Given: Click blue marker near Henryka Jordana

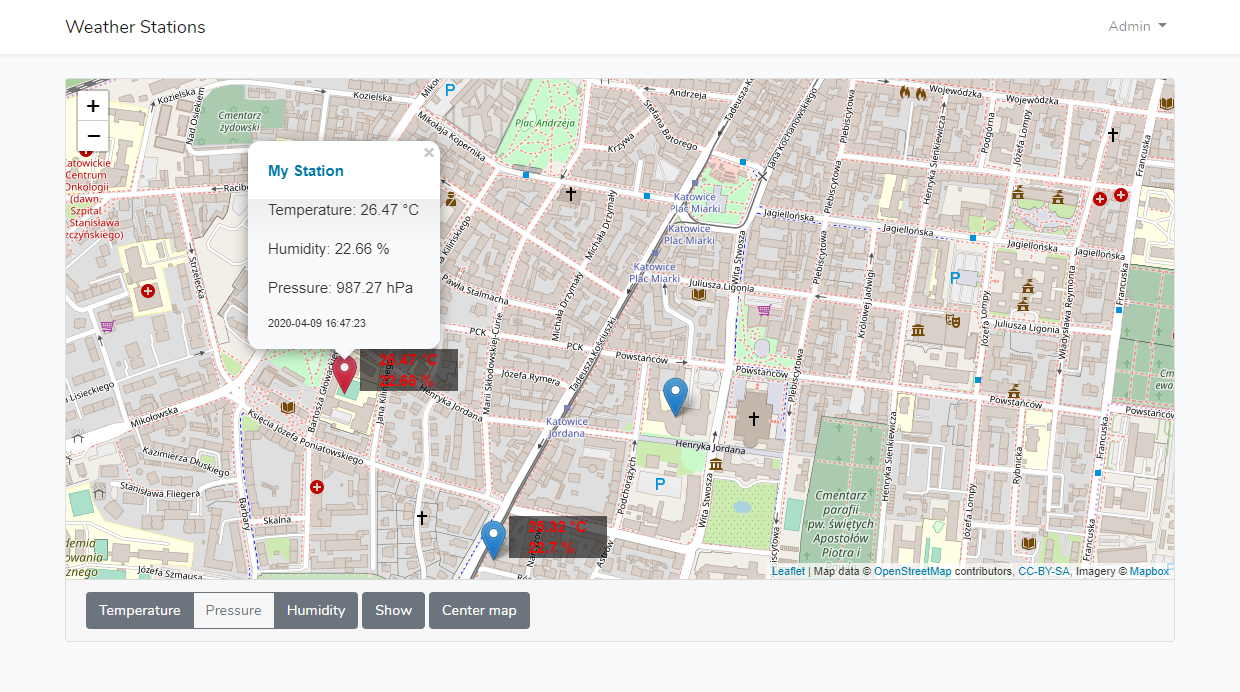Looking at the screenshot, I should coord(676,396).
